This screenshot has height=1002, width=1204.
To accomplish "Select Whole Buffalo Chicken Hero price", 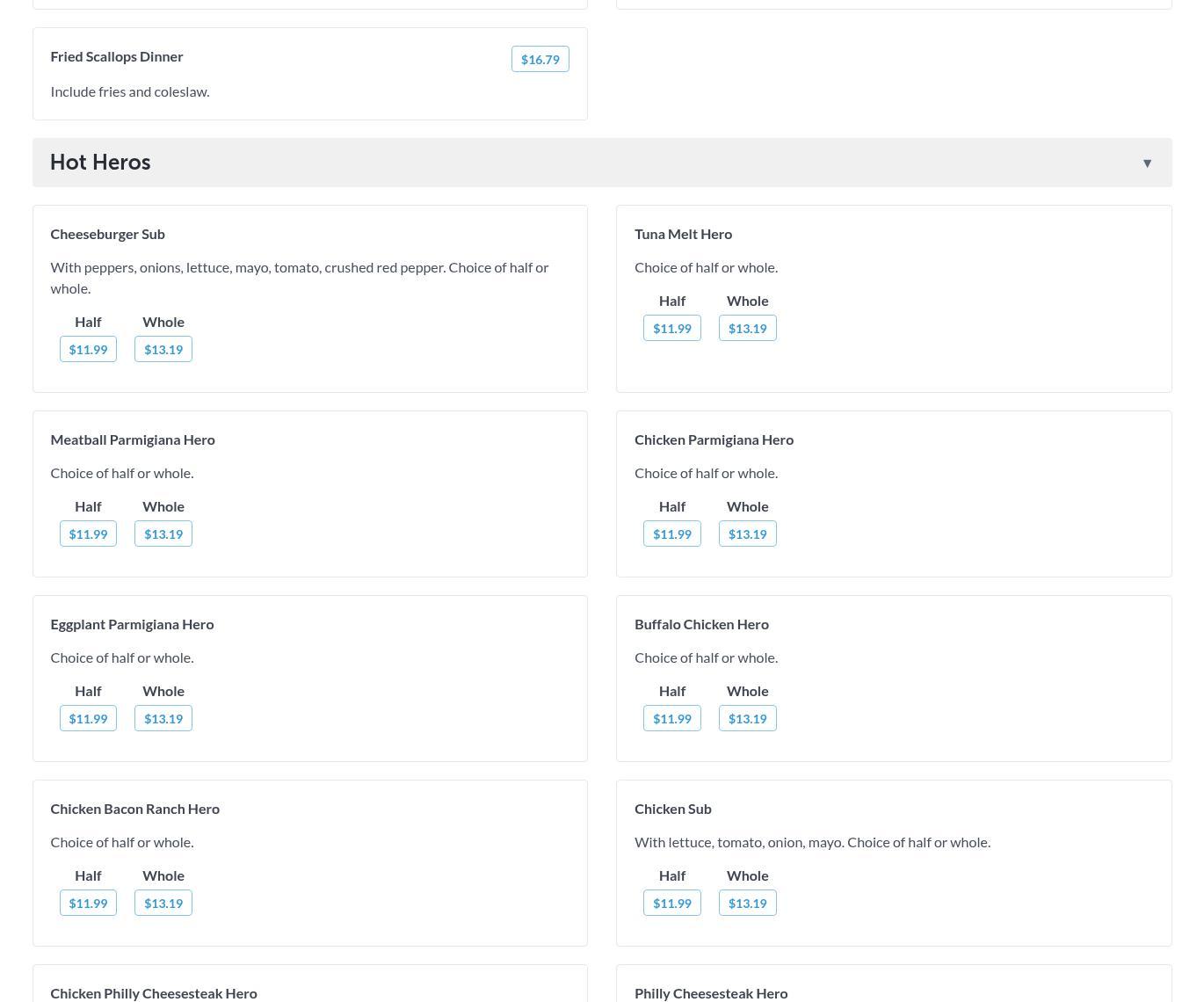I will click(x=747, y=719).
